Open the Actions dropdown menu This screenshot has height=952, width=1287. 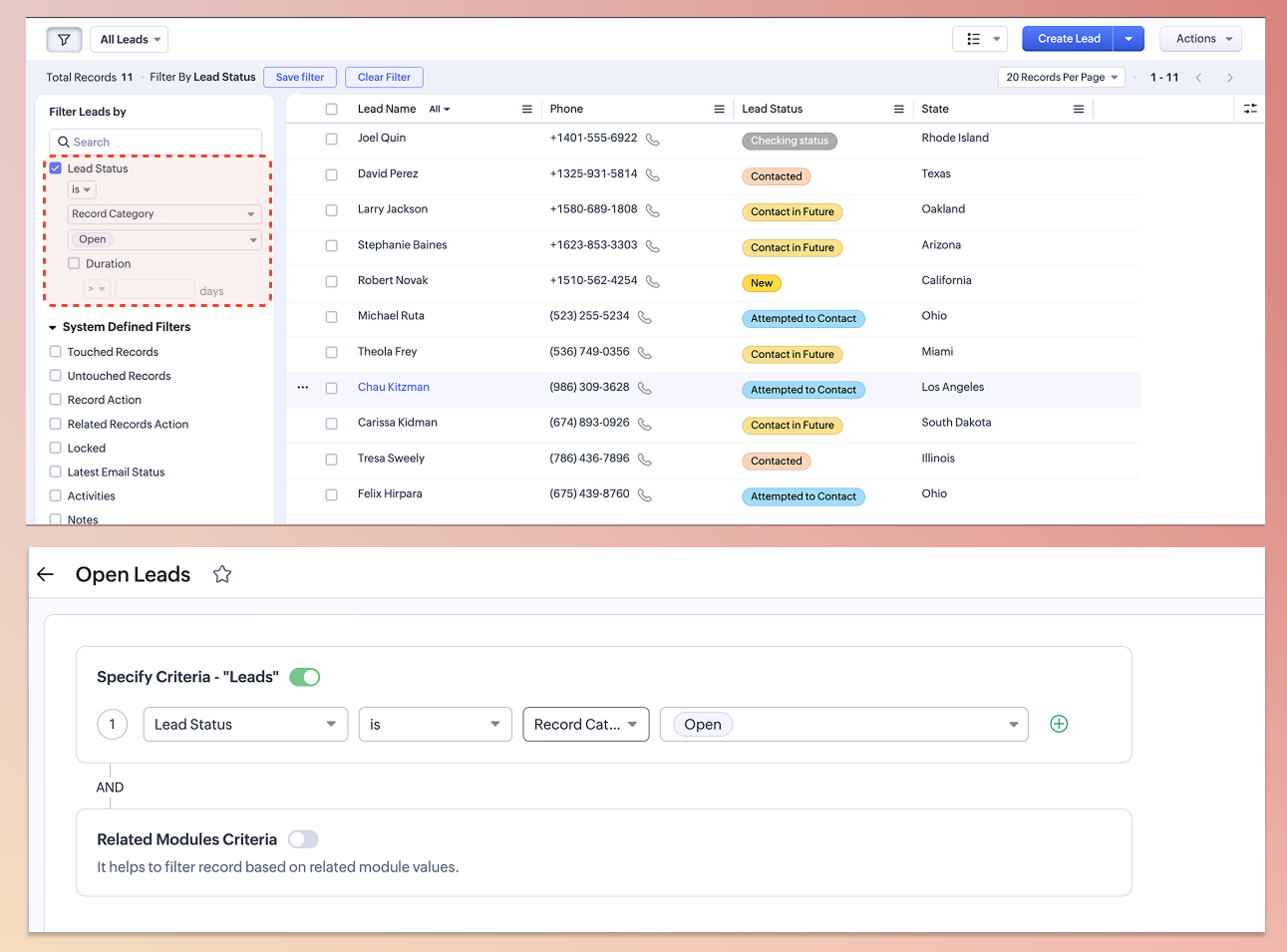coord(1200,39)
